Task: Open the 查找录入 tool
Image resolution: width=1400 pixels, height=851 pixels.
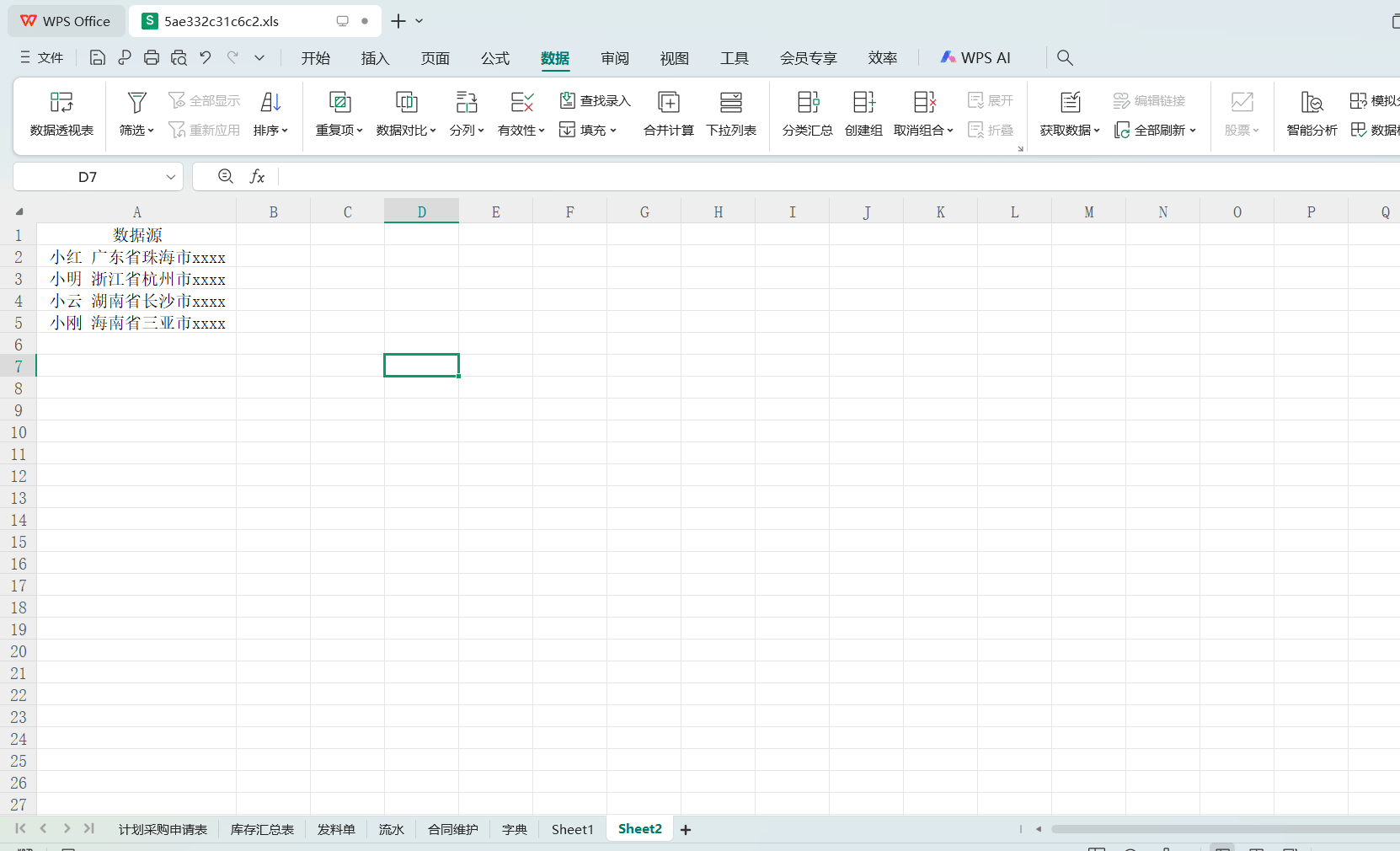Action: click(596, 100)
